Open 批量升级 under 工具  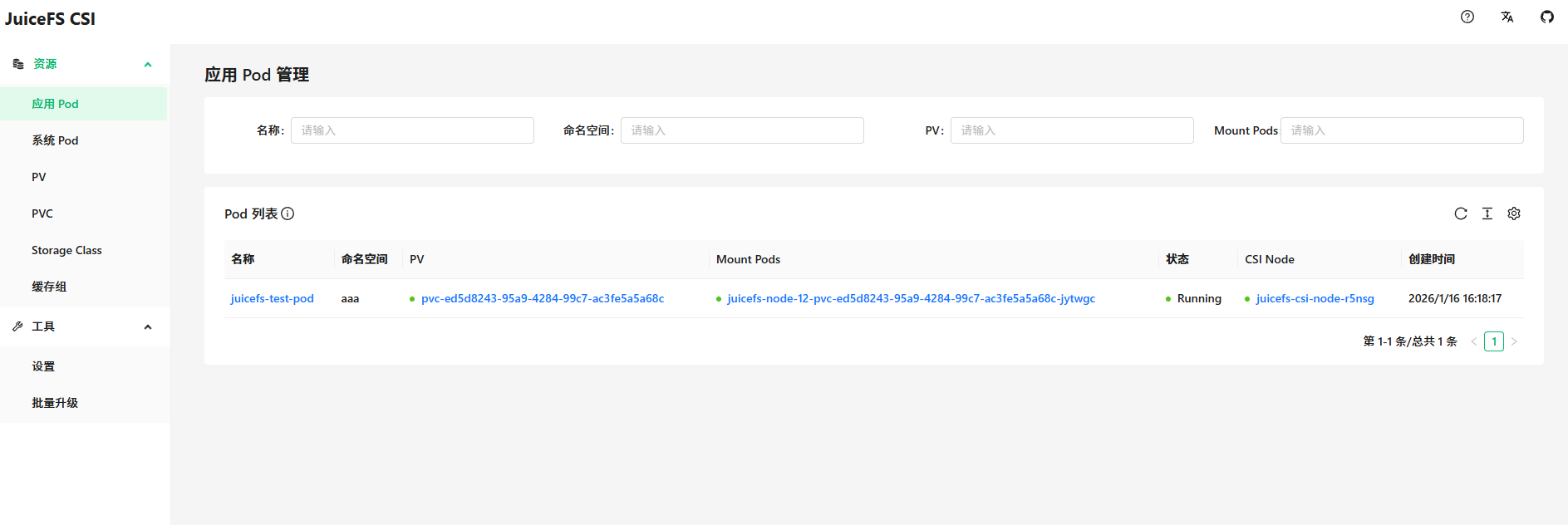click(x=83, y=403)
